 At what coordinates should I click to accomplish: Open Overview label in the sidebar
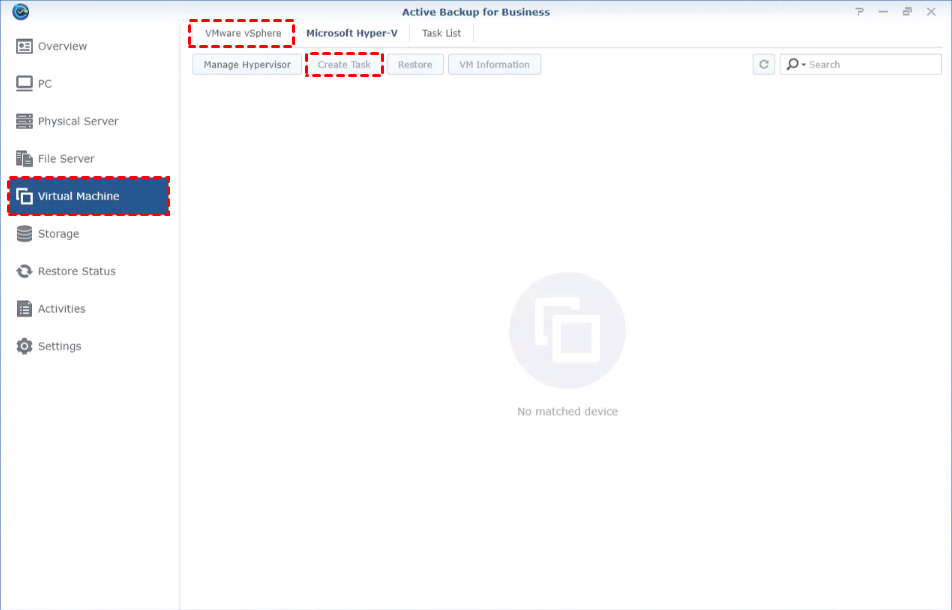[62, 46]
